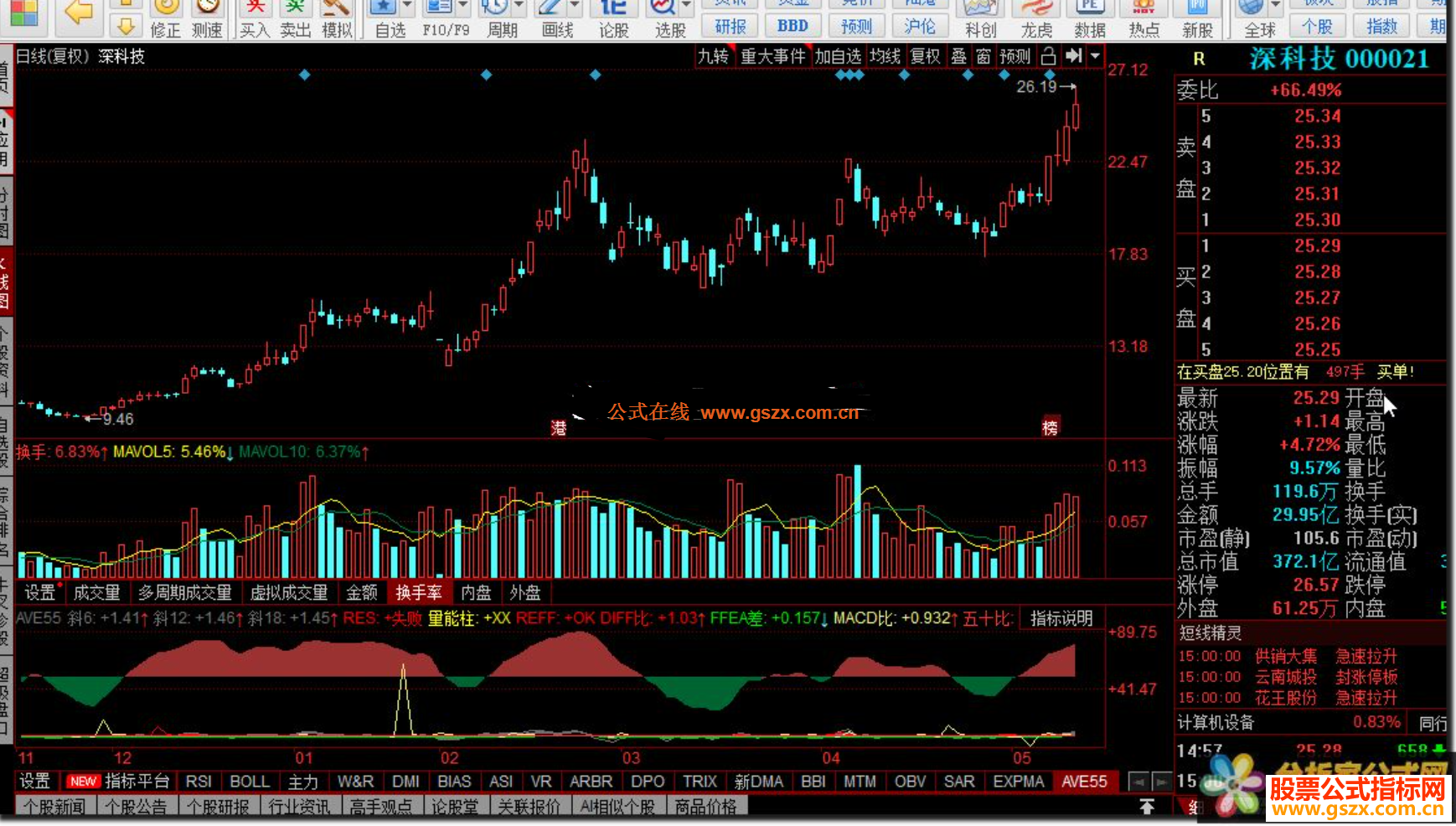The image size is (1456, 826).
Task: Click the scroll-to-top arrow icon near bottom
Action: pos(1147,806)
